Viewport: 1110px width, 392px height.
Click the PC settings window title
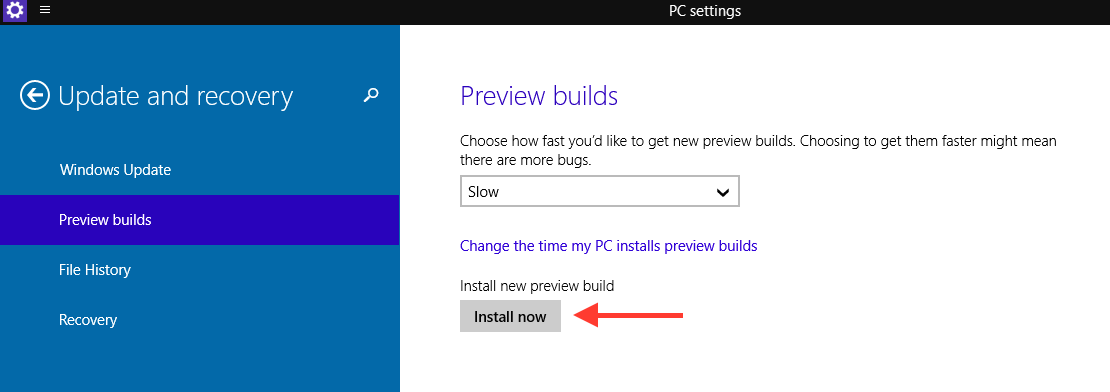tap(704, 11)
